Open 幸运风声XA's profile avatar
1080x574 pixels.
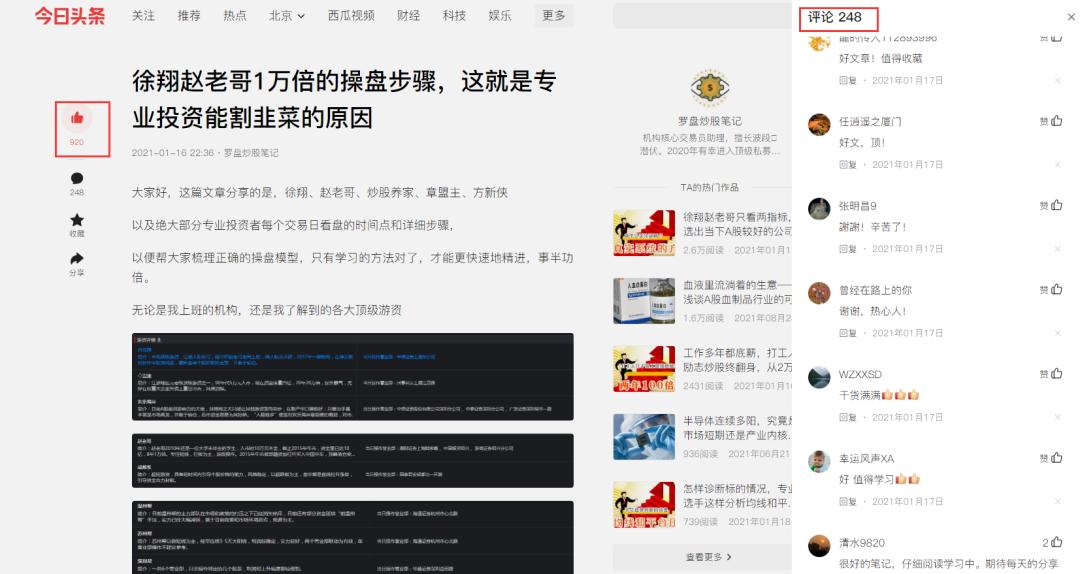point(819,461)
